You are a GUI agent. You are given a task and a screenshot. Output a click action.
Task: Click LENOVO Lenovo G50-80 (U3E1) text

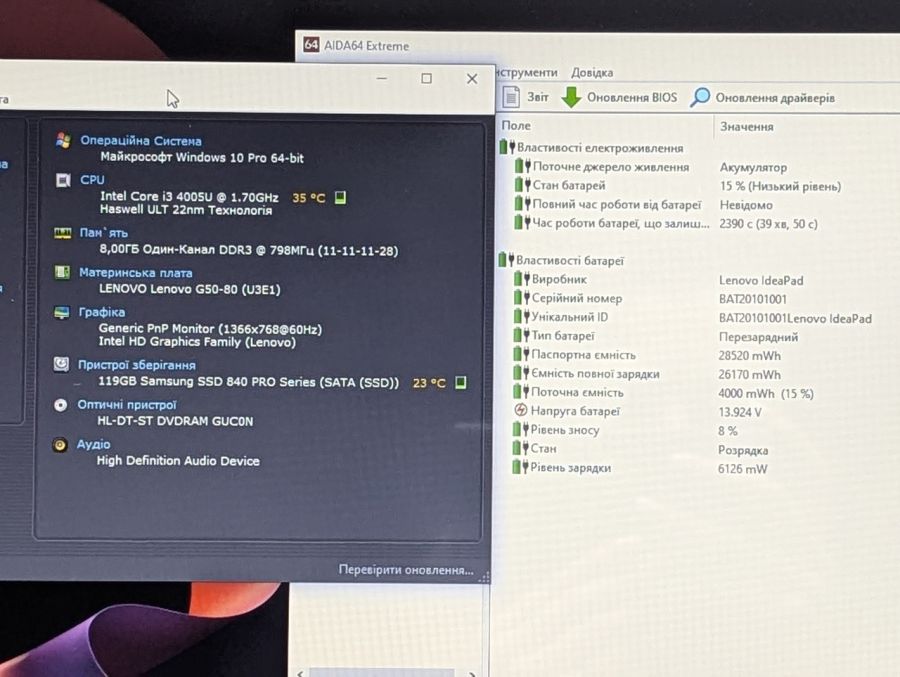[x=189, y=289]
